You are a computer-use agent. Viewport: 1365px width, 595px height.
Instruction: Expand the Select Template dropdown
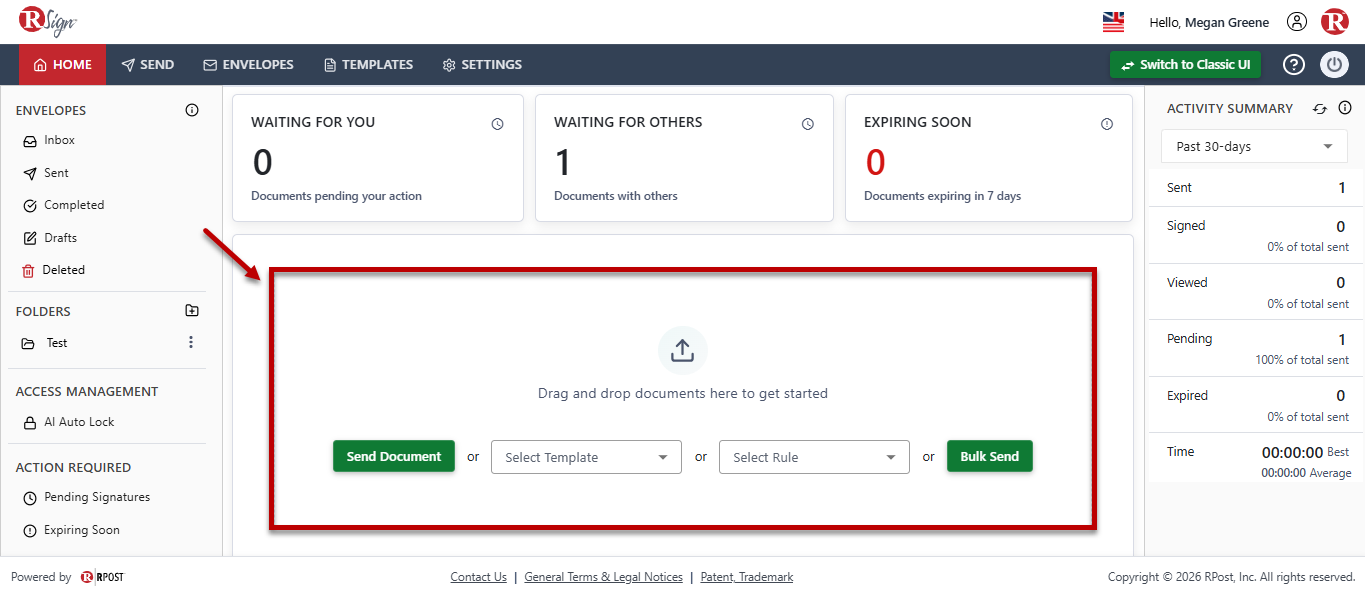point(586,457)
